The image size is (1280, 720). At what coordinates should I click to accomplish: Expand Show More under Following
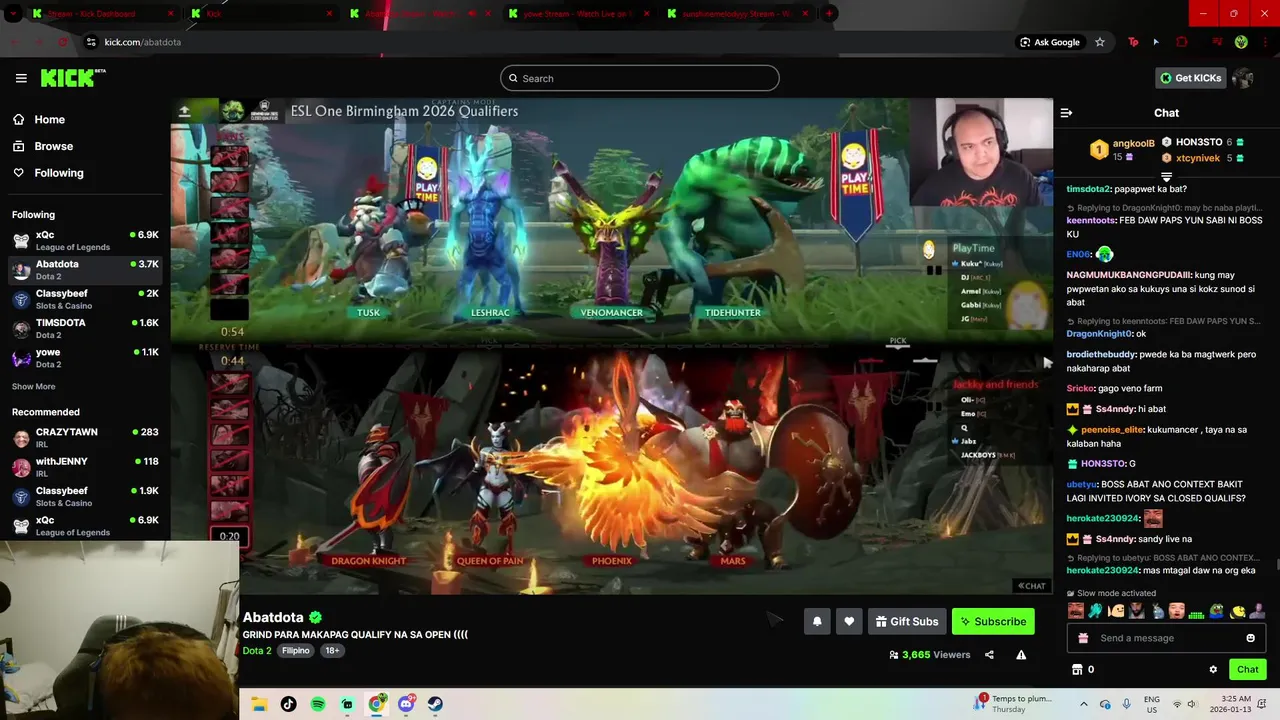click(33, 387)
